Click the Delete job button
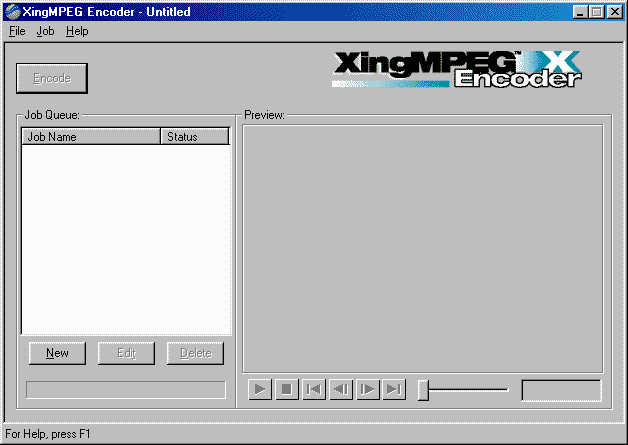628x445 pixels. click(x=195, y=353)
